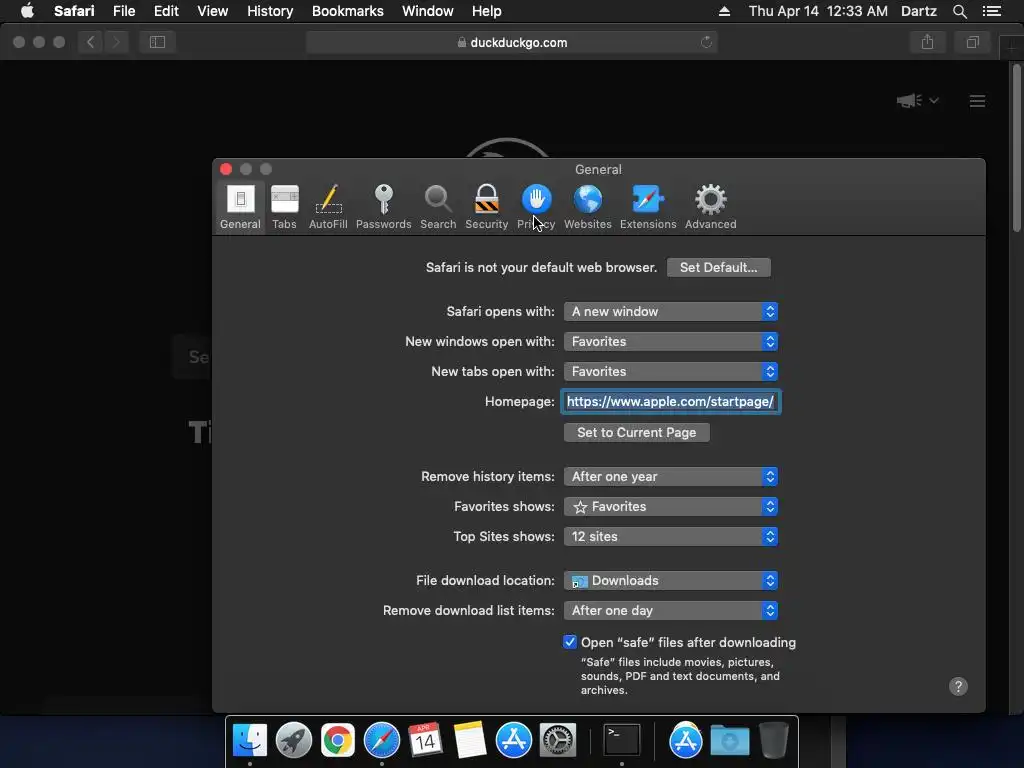Open the History menu

coord(270,11)
